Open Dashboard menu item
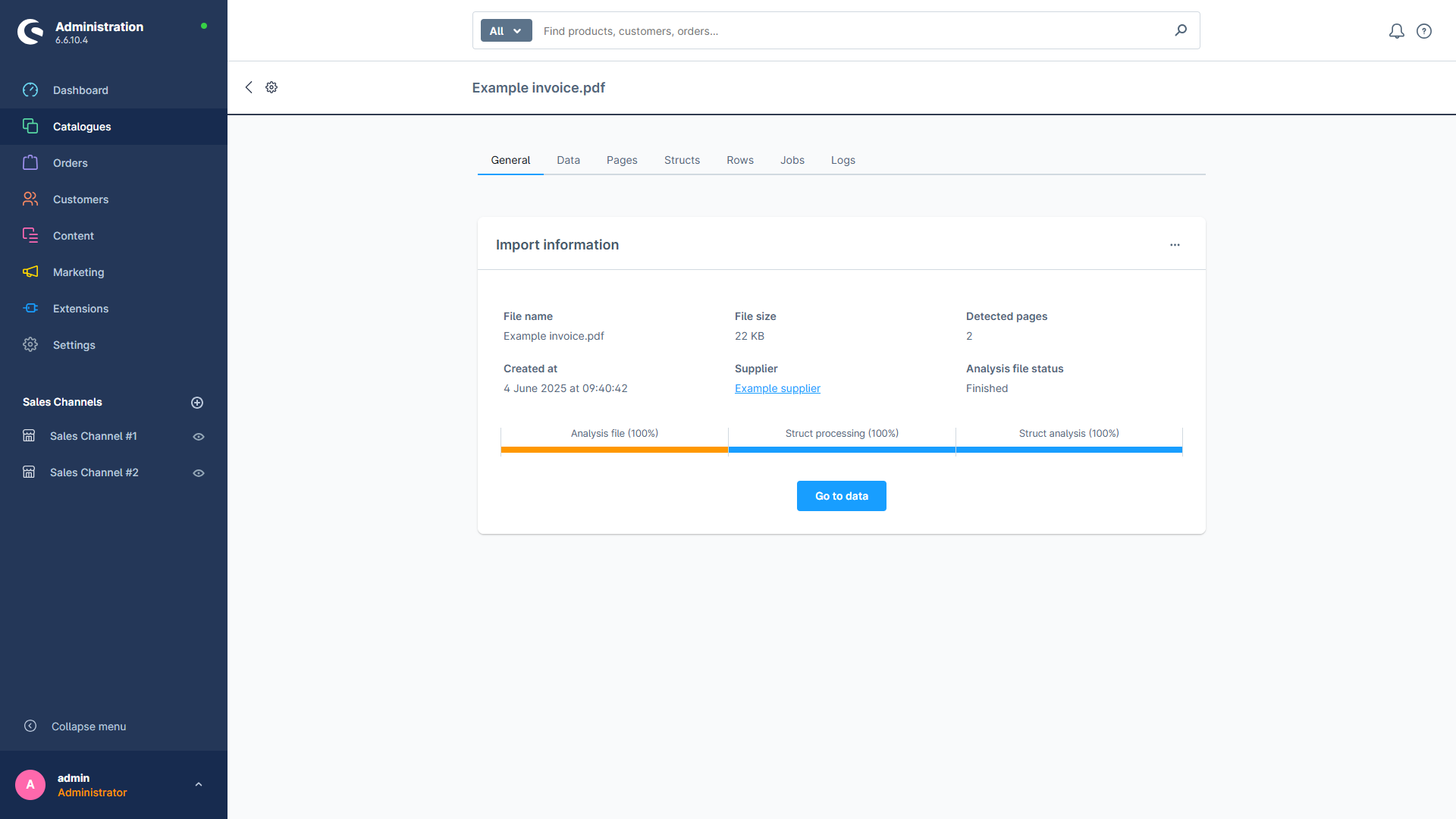The width and height of the screenshot is (1456, 819). (114, 90)
